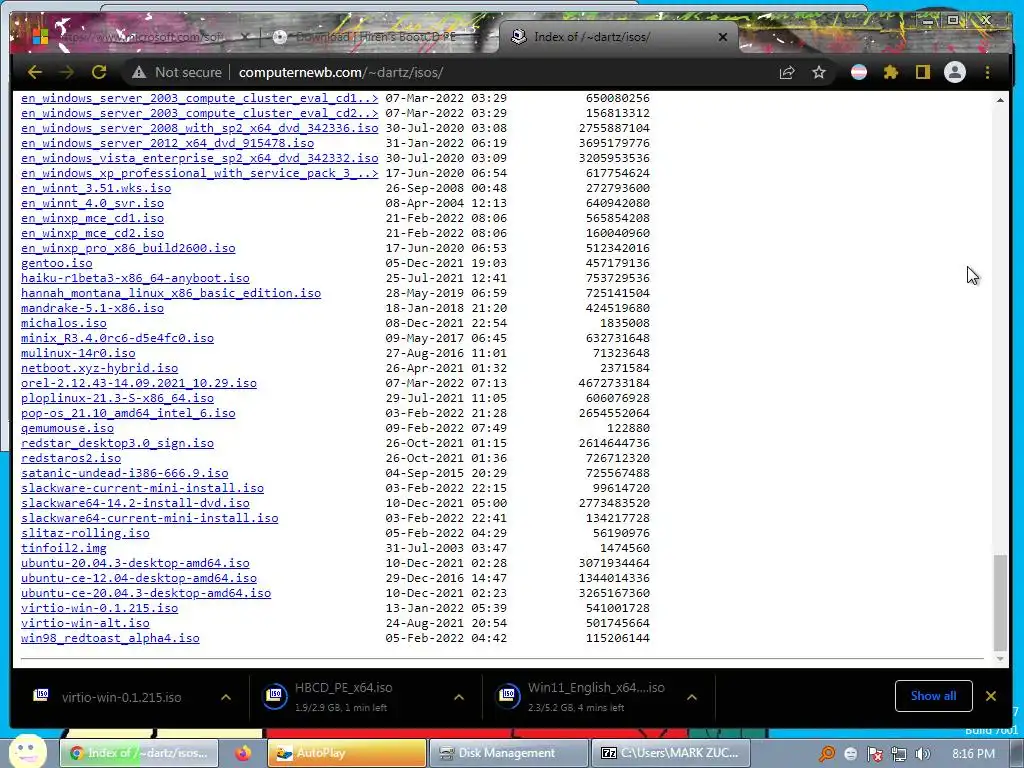Open the striped flag extension icon

click(859, 72)
